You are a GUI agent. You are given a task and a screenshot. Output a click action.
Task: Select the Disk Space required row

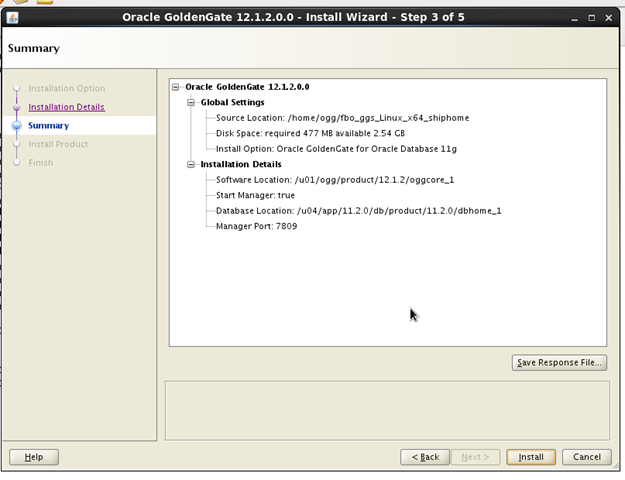[x=311, y=134]
